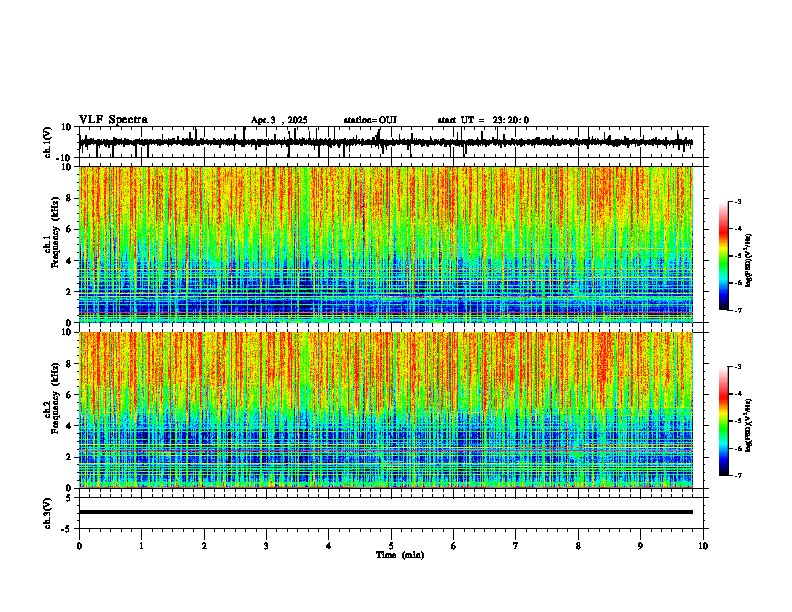
Task: Click time axis tick label "1"
Action: point(141,546)
